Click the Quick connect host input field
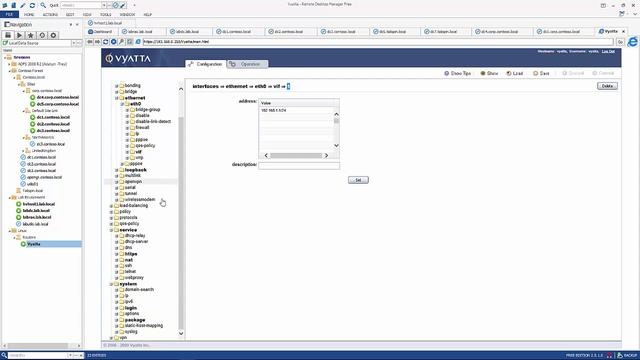Screen dimensions: 640x360 point(81,5)
